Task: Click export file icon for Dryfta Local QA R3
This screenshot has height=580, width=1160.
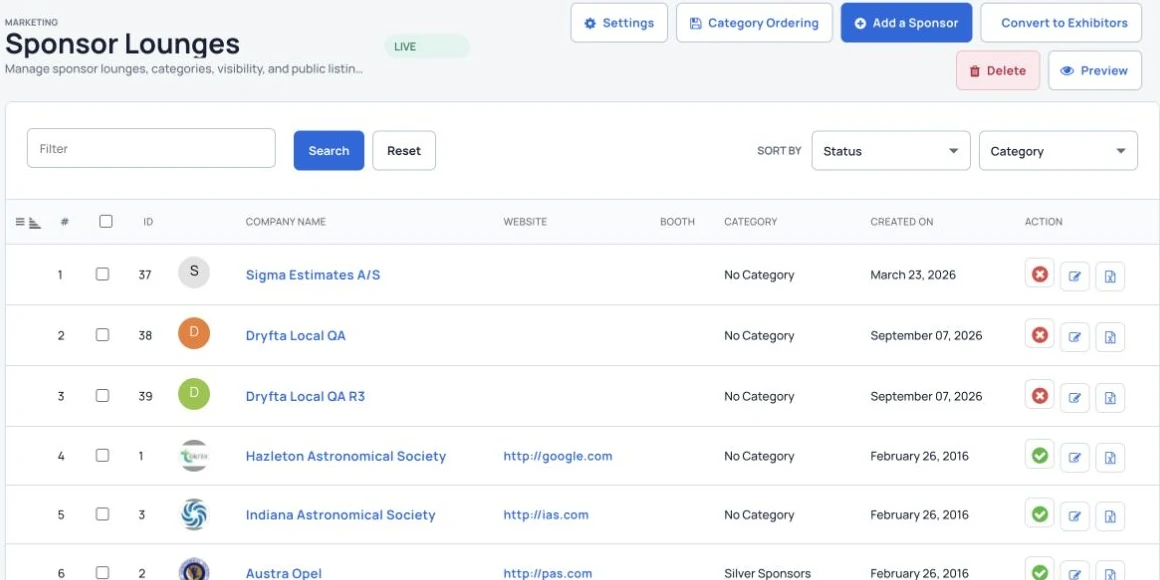Action: coord(1110,398)
